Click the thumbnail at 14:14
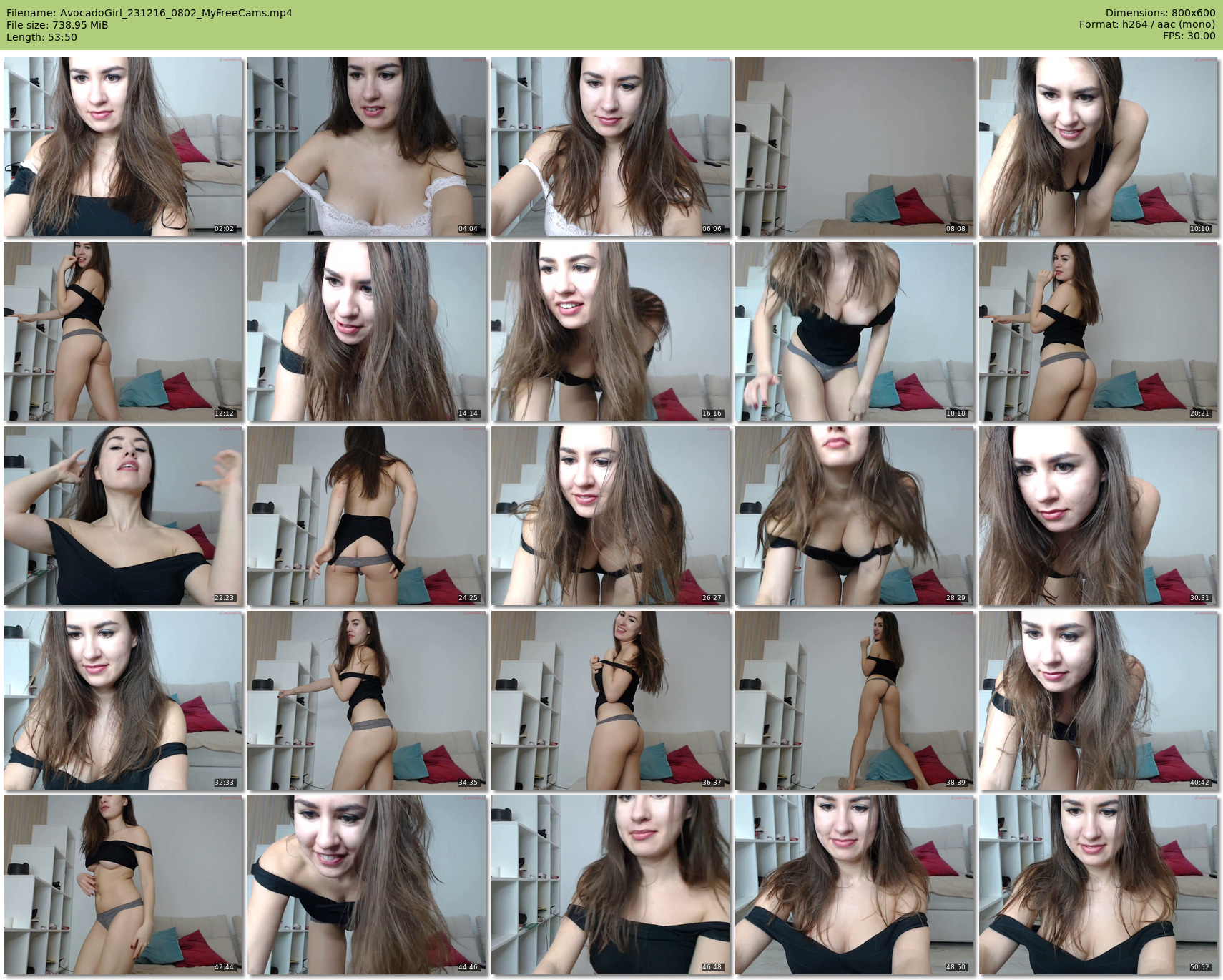The height and width of the screenshot is (980, 1223). point(367,331)
